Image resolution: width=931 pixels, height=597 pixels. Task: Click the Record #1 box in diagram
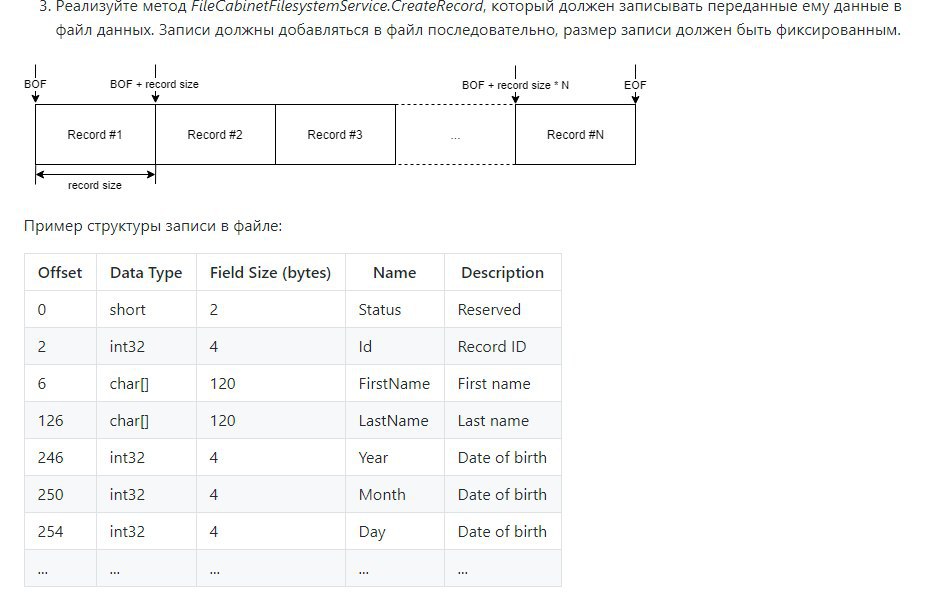pos(95,135)
